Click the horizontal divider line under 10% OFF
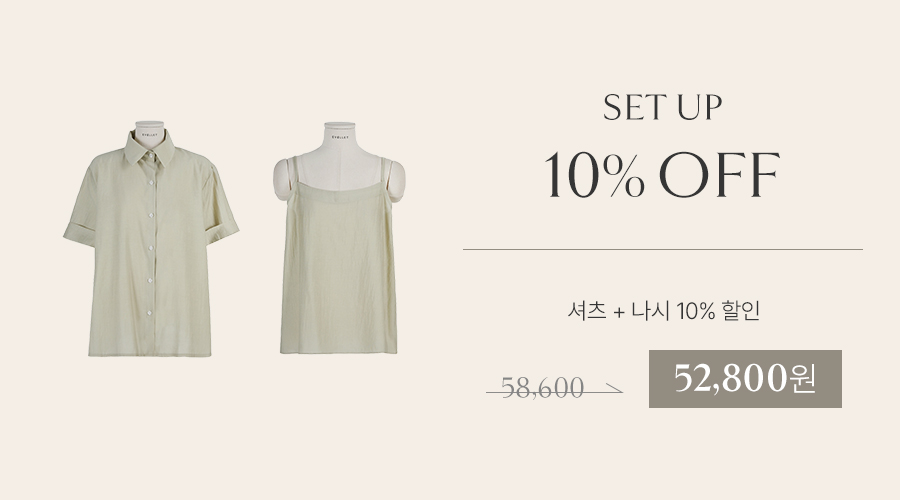Image resolution: width=900 pixels, height=500 pixels. click(x=663, y=250)
